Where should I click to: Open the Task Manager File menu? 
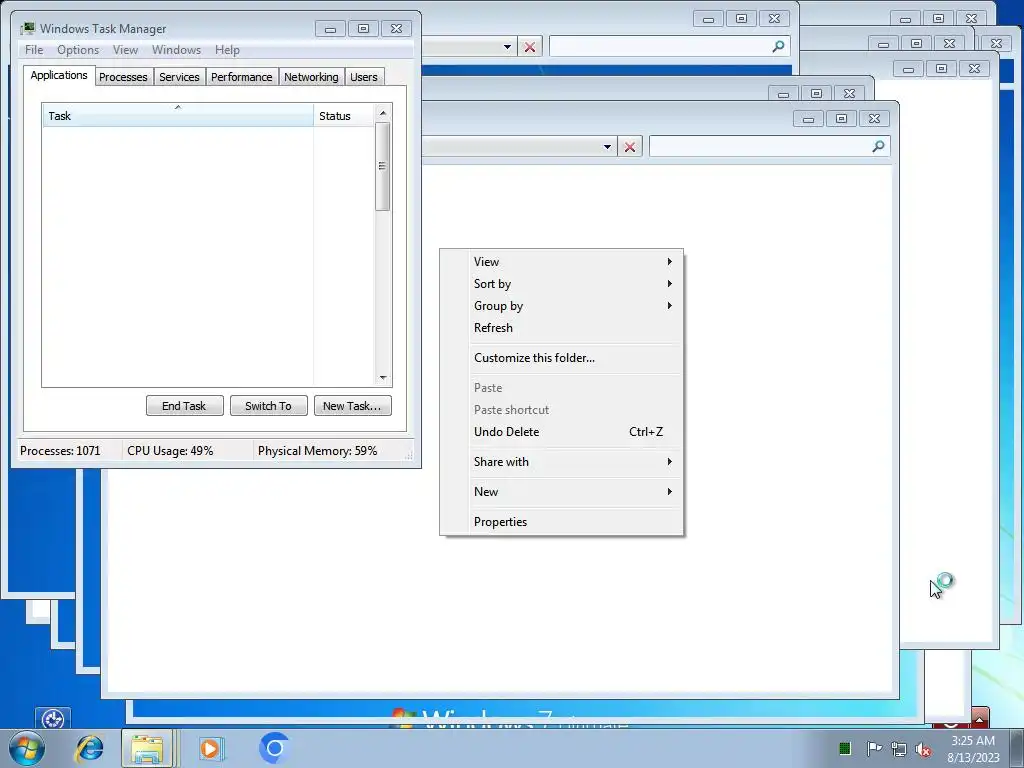tap(34, 50)
